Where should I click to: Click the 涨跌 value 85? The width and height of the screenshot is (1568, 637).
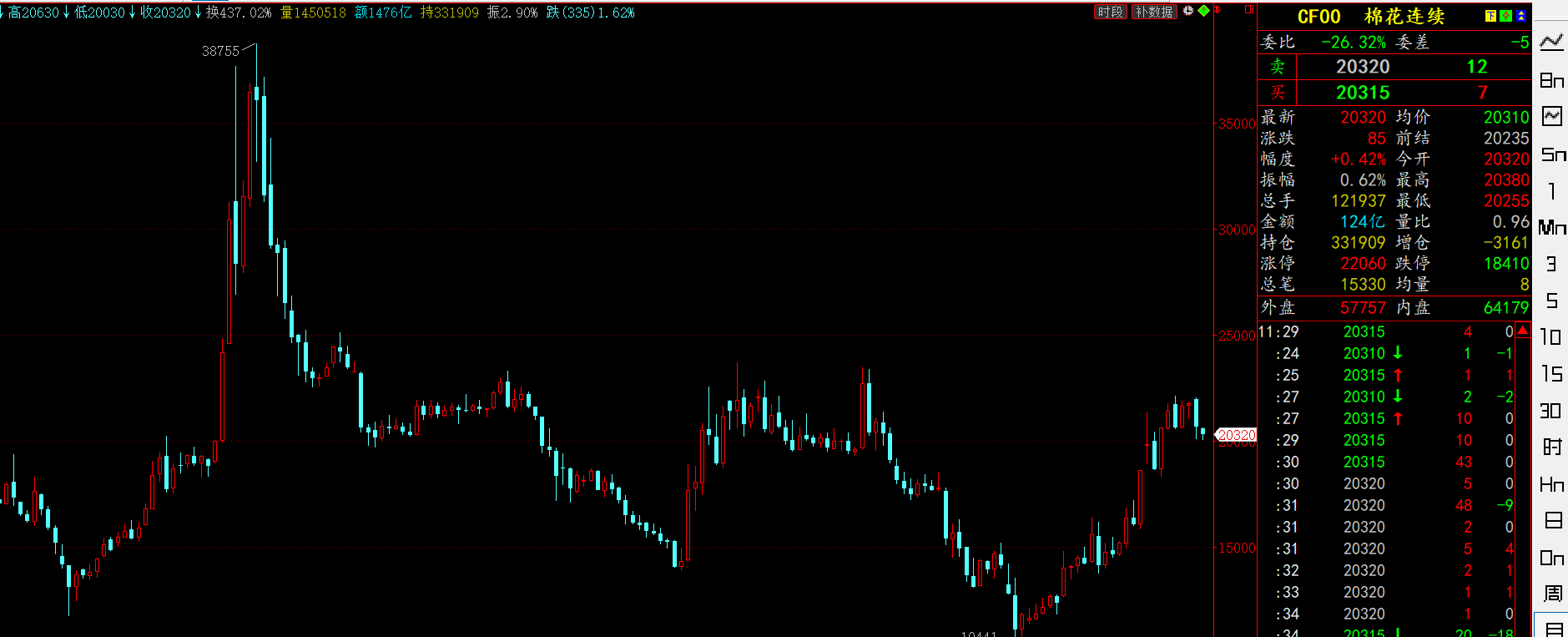click(x=1376, y=139)
